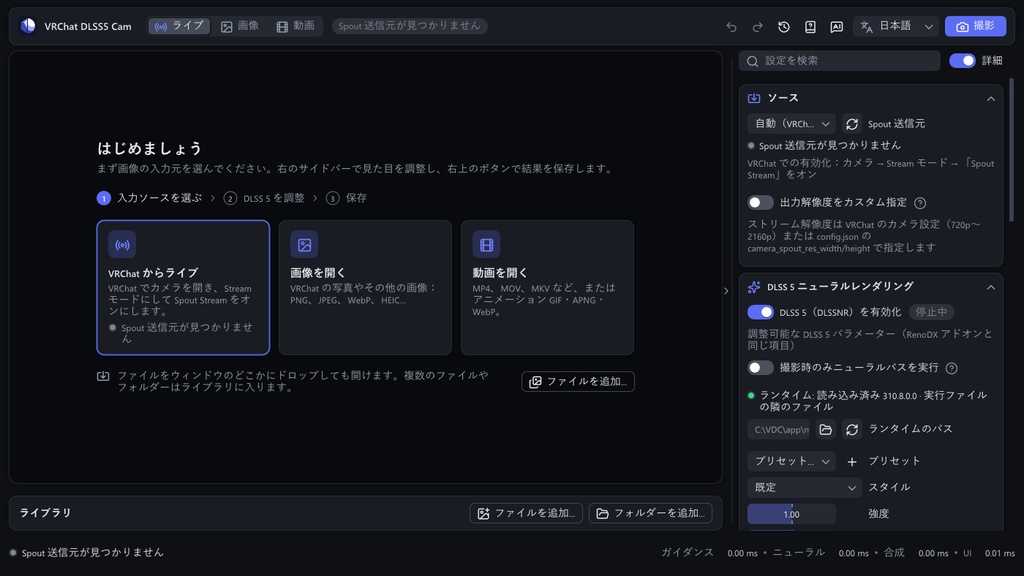This screenshot has width=1024, height=576.
Task: Enable 撮影時のみニューラルパスを実行 toggle
Action: tap(760, 368)
